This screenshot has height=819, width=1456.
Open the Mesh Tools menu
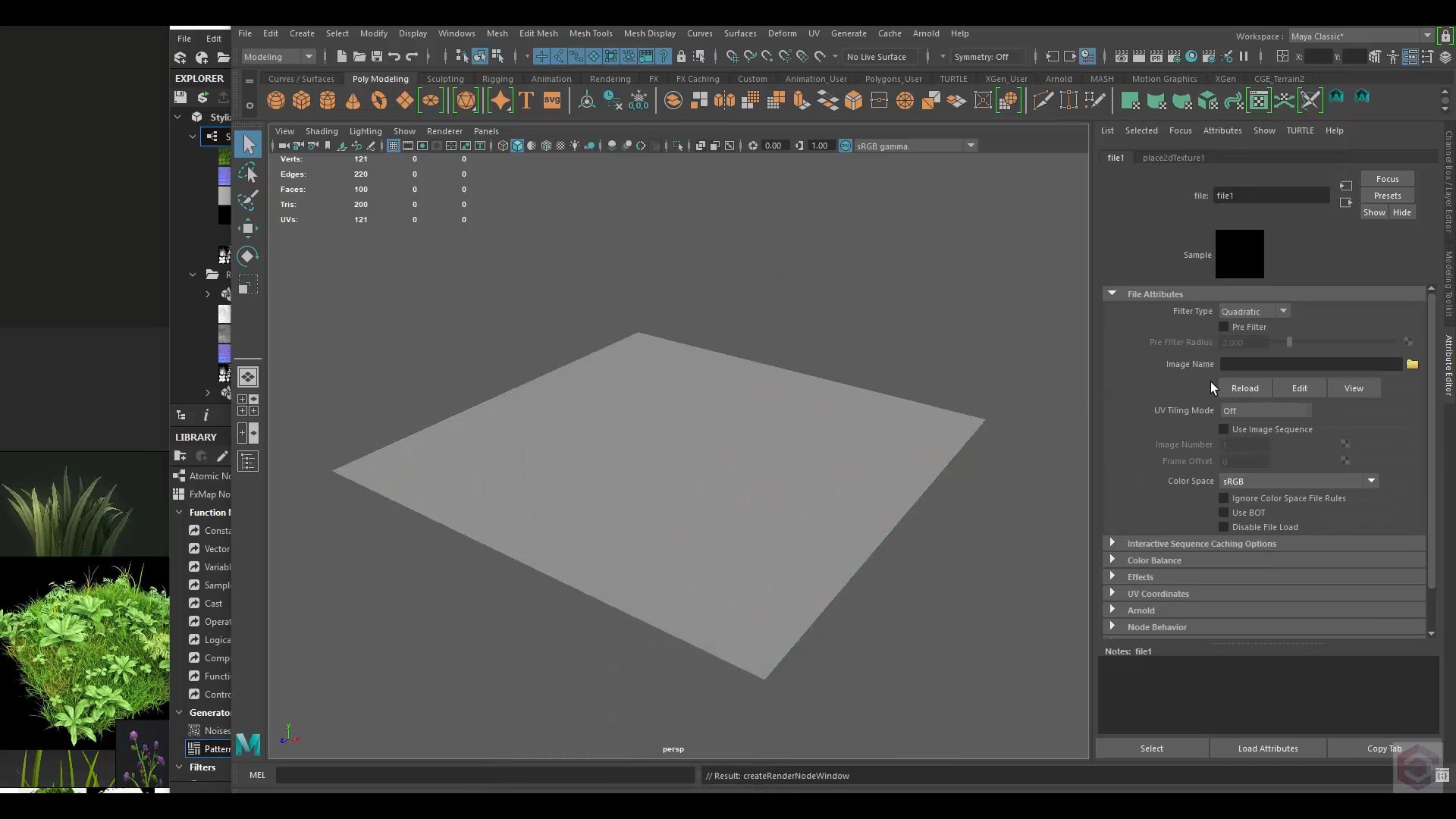tap(590, 33)
